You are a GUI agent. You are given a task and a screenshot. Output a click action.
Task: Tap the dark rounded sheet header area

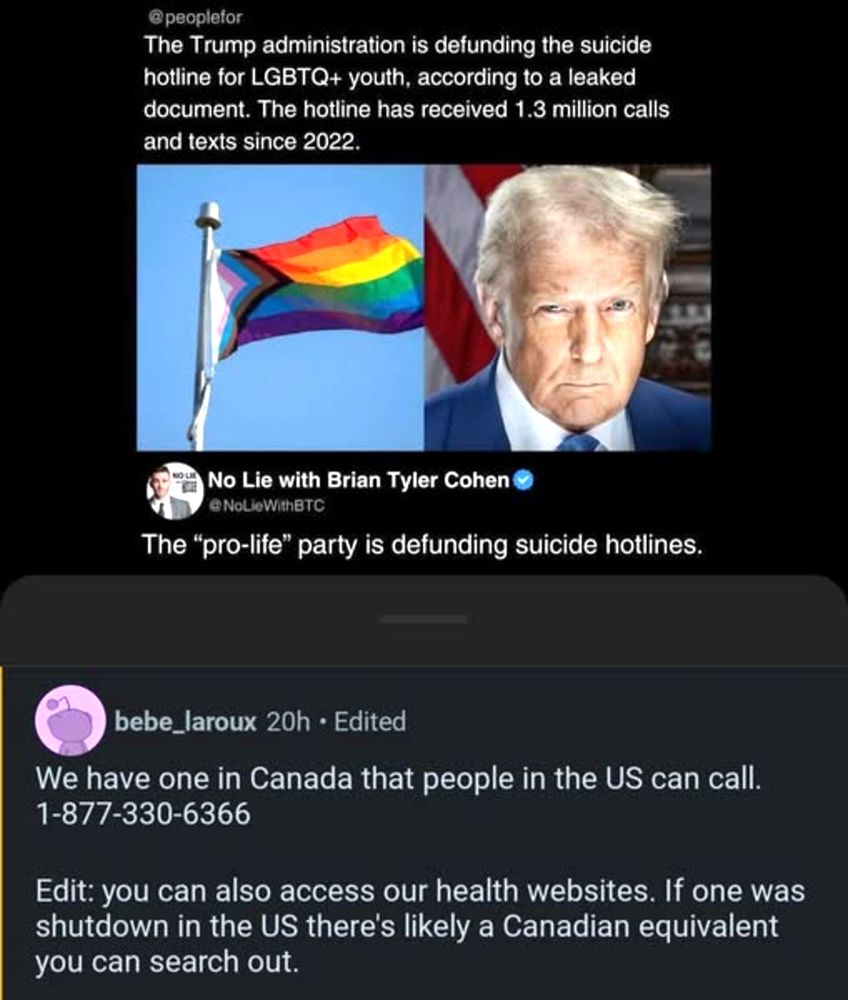(423, 620)
